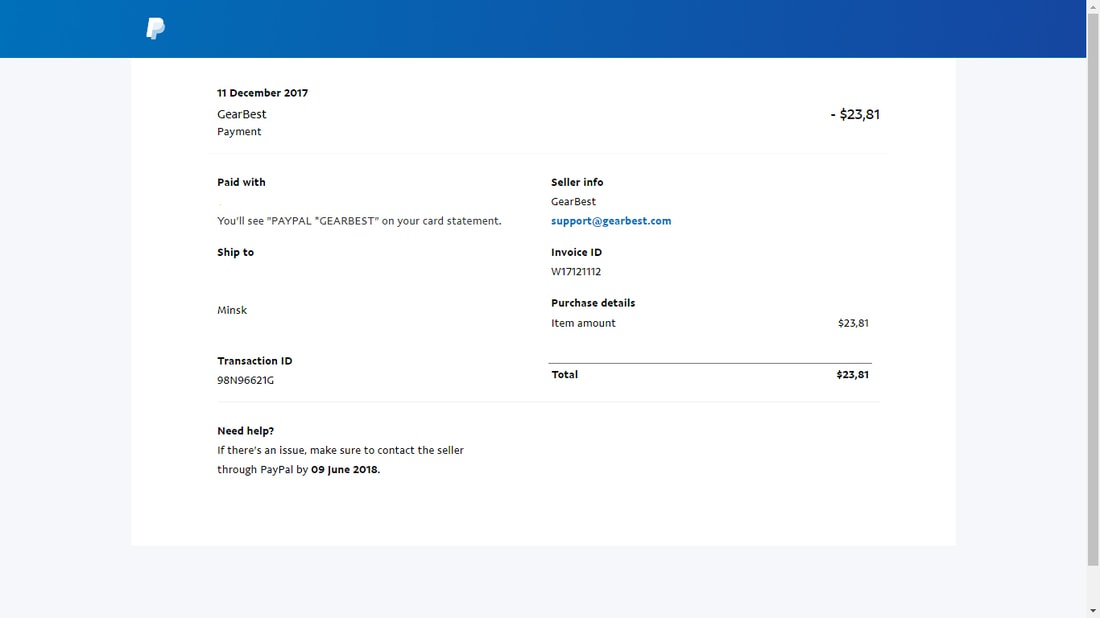Click the Transaction ID heading
The height and width of the screenshot is (618, 1100).
coord(255,361)
